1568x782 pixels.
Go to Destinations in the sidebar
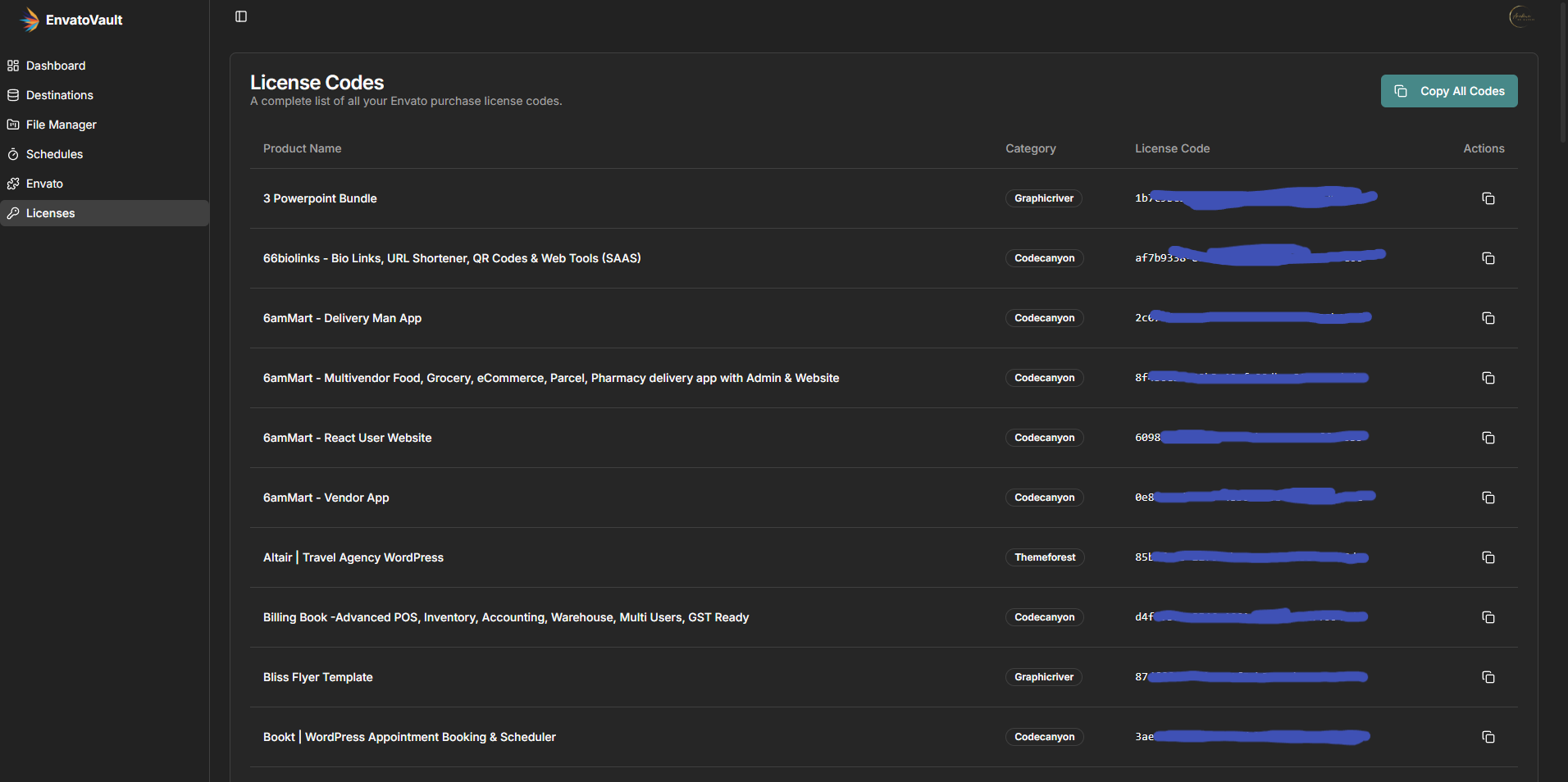pos(104,95)
